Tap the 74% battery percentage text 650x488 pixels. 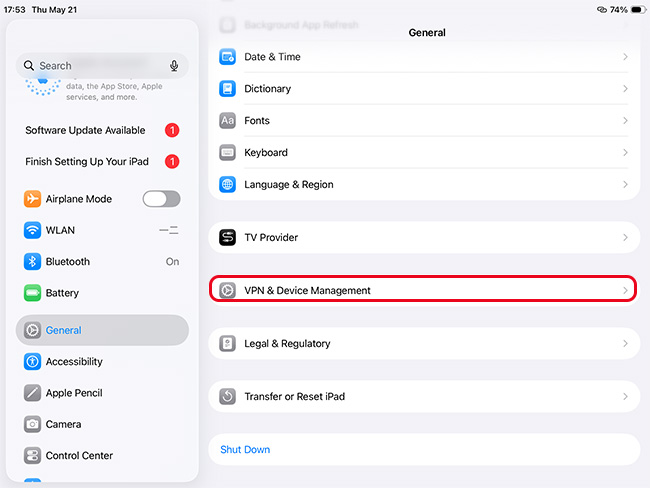(x=618, y=10)
